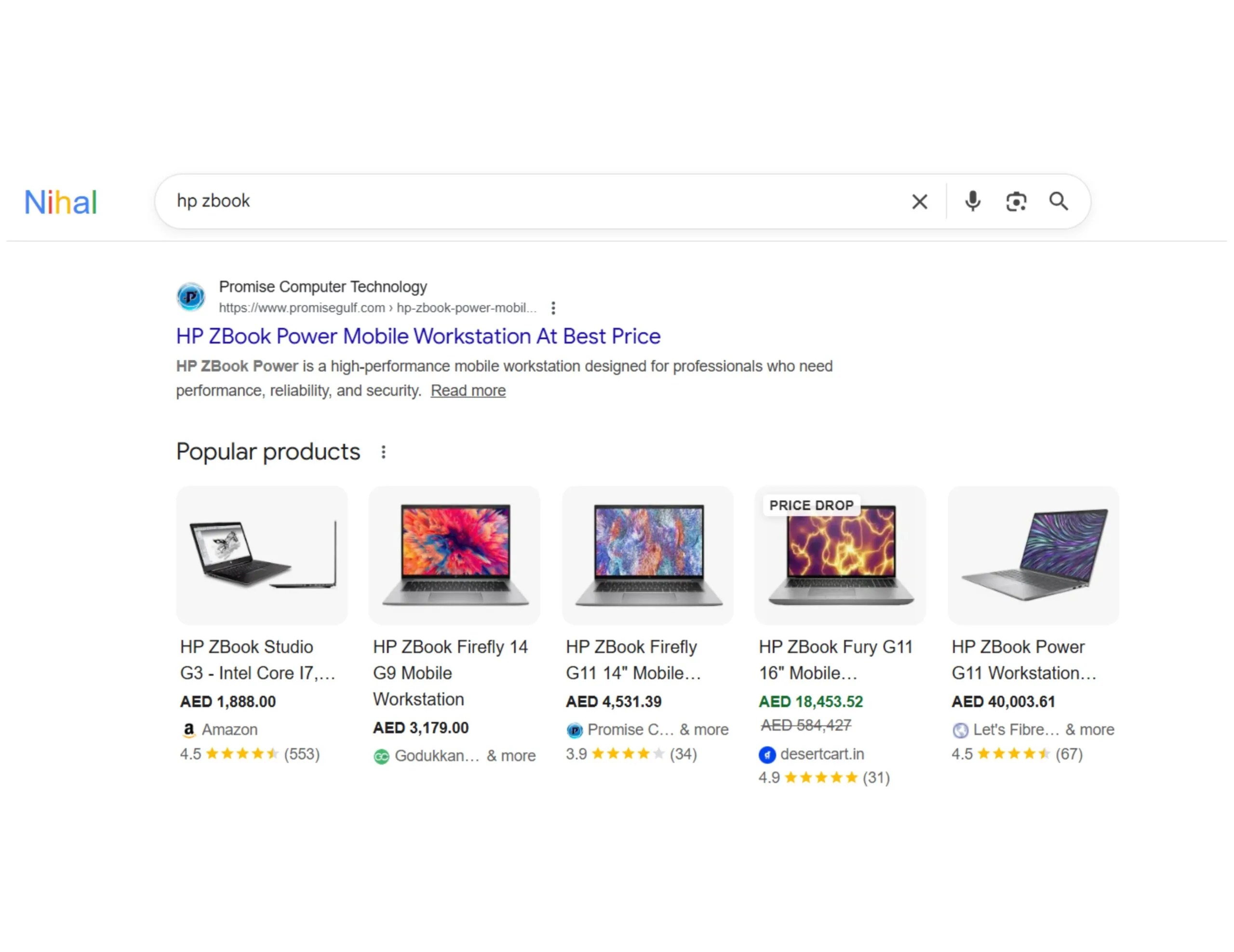Click the magnifying glass search icon
Image resolution: width=1234 pixels, height=952 pixels.
point(1058,201)
